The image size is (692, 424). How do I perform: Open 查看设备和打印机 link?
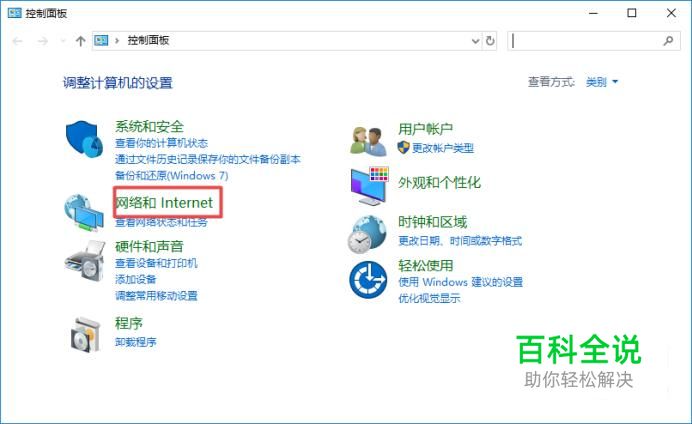tap(156, 263)
